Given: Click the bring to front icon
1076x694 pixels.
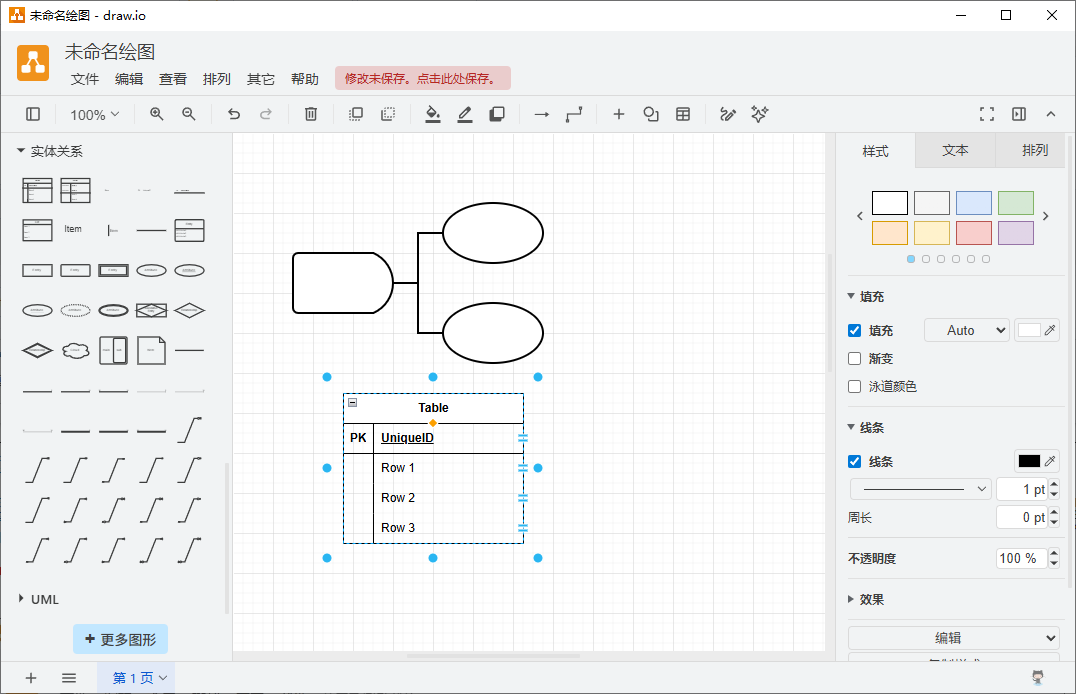Looking at the screenshot, I should coord(355,114).
